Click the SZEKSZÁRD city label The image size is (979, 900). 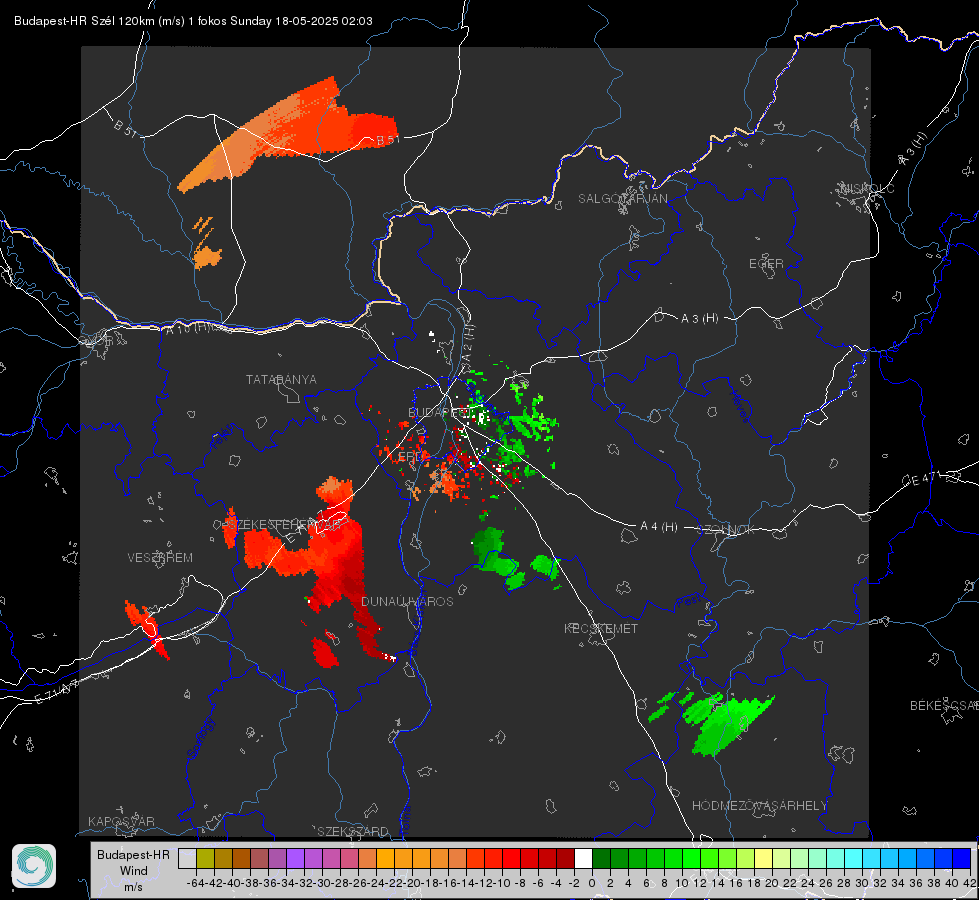click(353, 831)
